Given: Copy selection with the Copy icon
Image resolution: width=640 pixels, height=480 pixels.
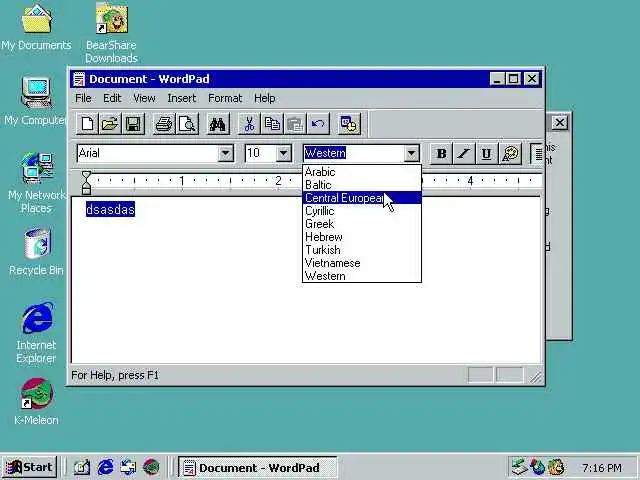Looking at the screenshot, I should click(x=272, y=124).
